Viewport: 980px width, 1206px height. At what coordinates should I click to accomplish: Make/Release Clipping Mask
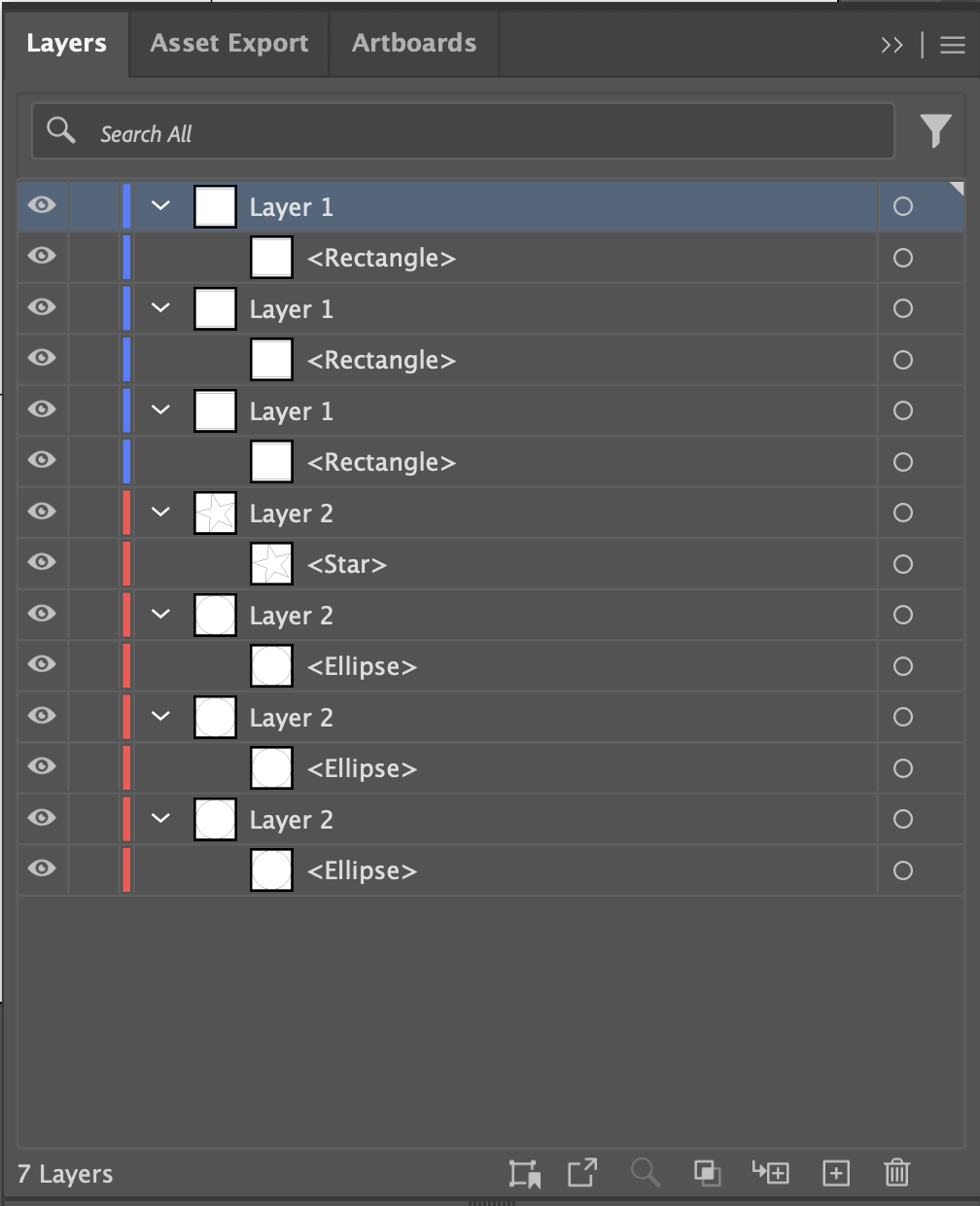click(708, 1173)
